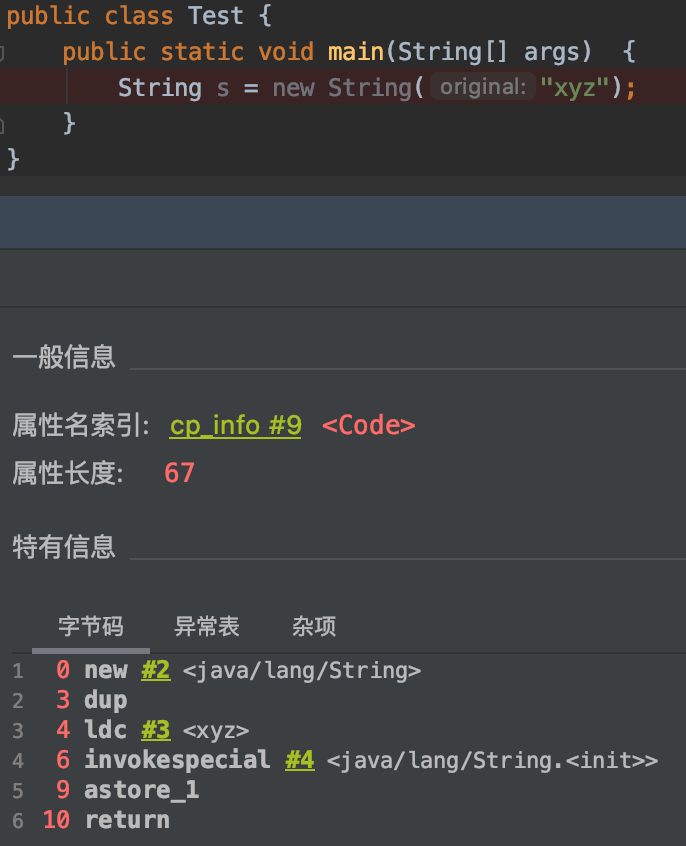The image size is (686, 846).
Task: Follow the cp_info #9 hyperlink
Action: tap(234, 425)
